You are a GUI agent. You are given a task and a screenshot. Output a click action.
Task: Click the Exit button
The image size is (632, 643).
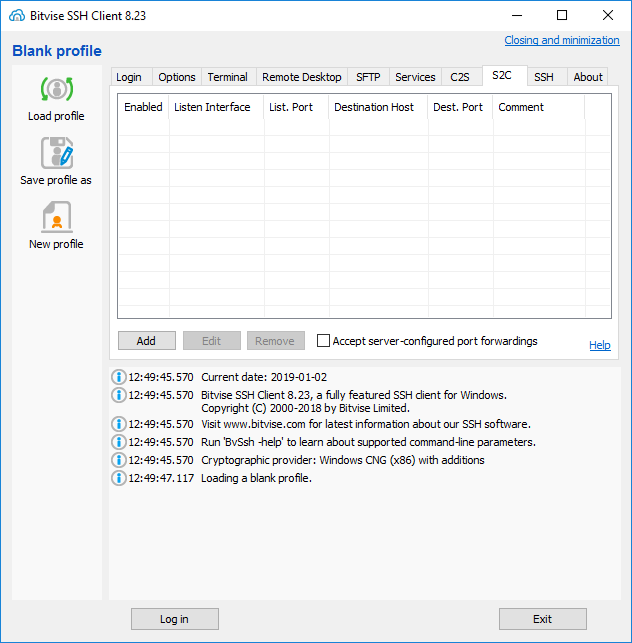tap(543, 619)
